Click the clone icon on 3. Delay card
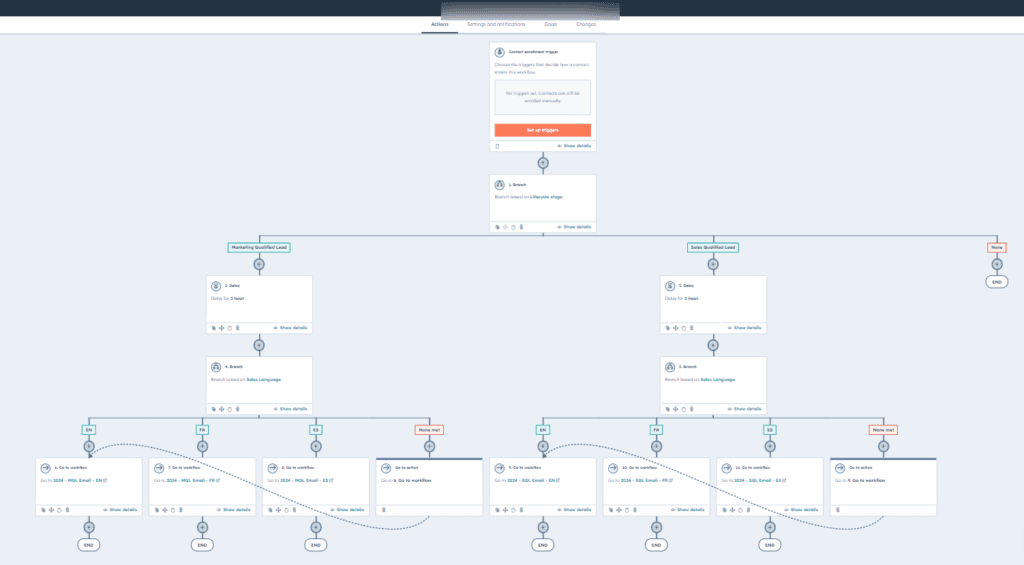The width and height of the screenshot is (1024, 565). (x=667, y=328)
